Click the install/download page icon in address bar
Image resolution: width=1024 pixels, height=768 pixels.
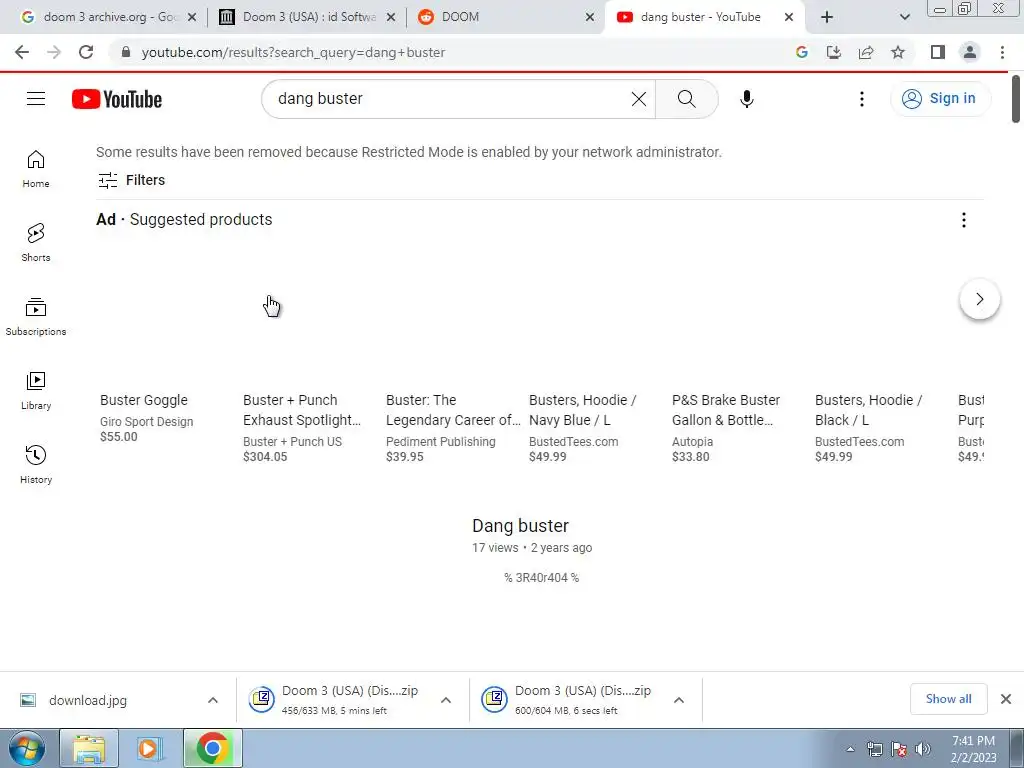coord(834,52)
